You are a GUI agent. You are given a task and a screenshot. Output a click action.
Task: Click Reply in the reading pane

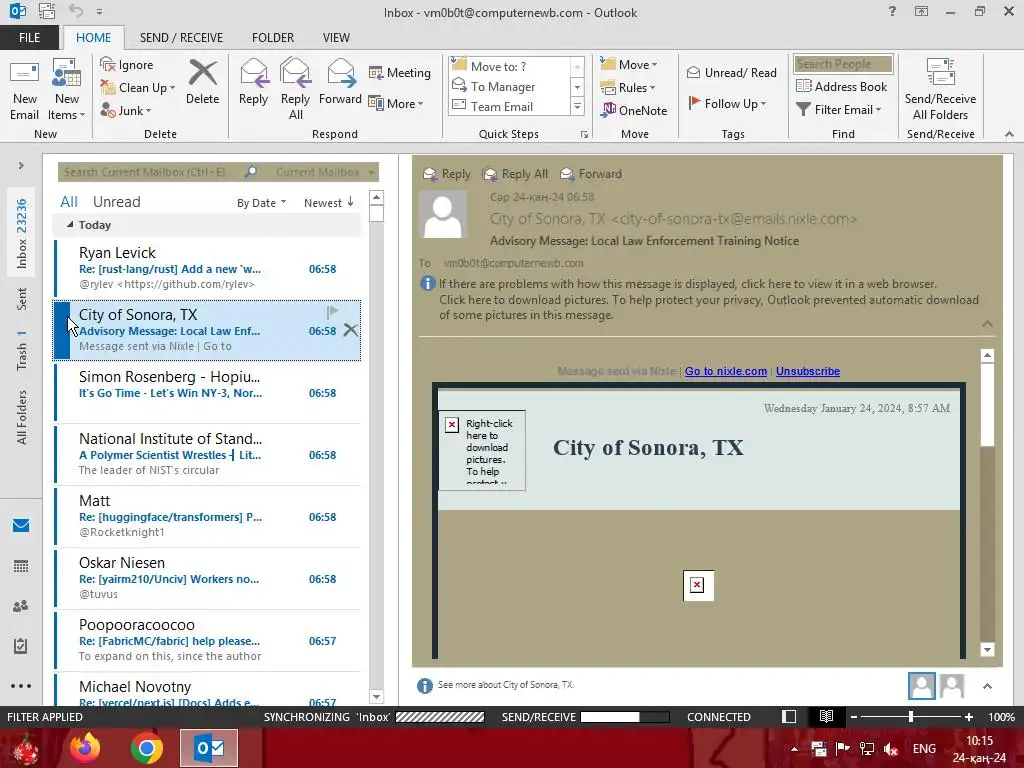click(x=447, y=174)
